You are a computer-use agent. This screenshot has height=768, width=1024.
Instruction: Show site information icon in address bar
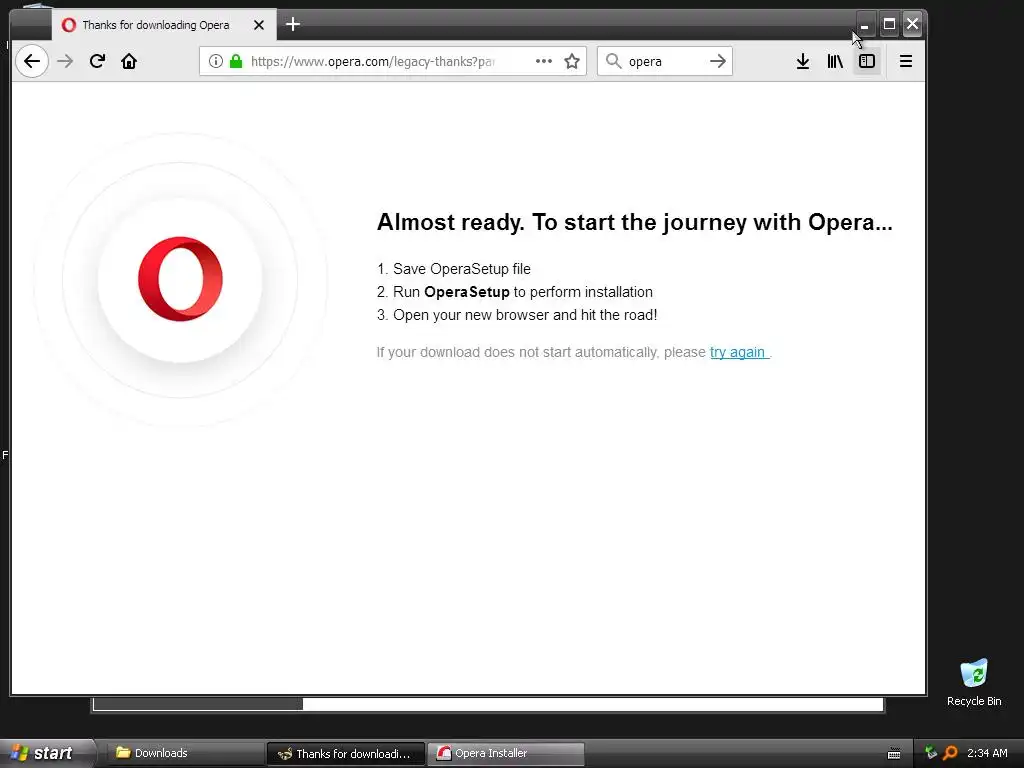click(x=216, y=61)
